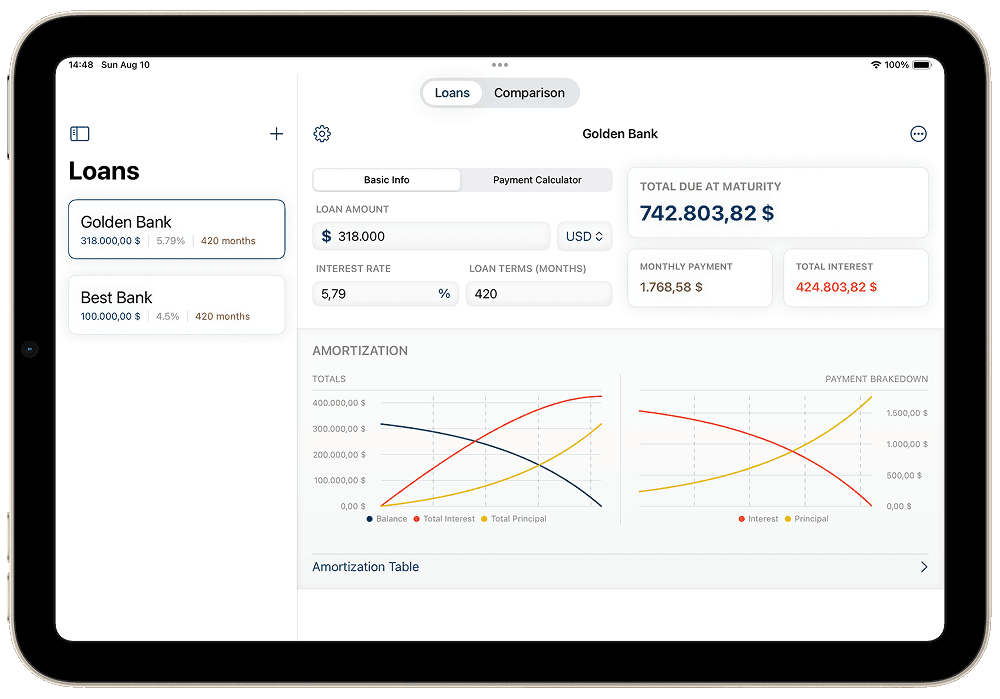Open settings gear icon
The width and height of the screenshot is (1000, 699).
tap(322, 134)
